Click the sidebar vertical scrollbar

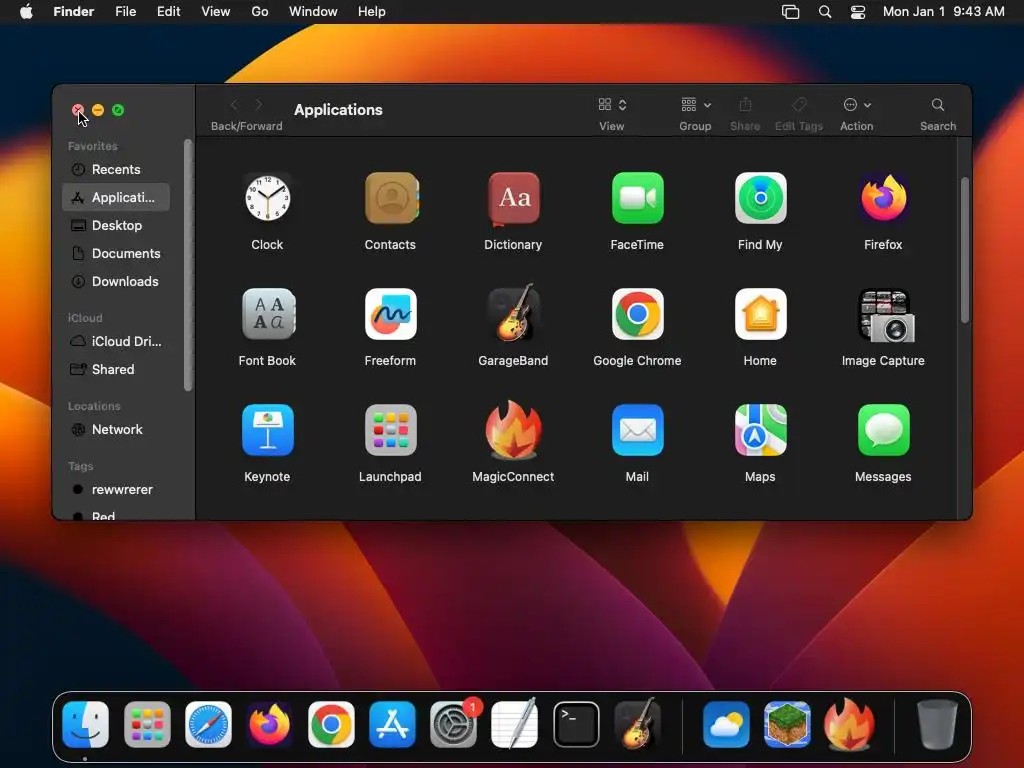pos(188,265)
